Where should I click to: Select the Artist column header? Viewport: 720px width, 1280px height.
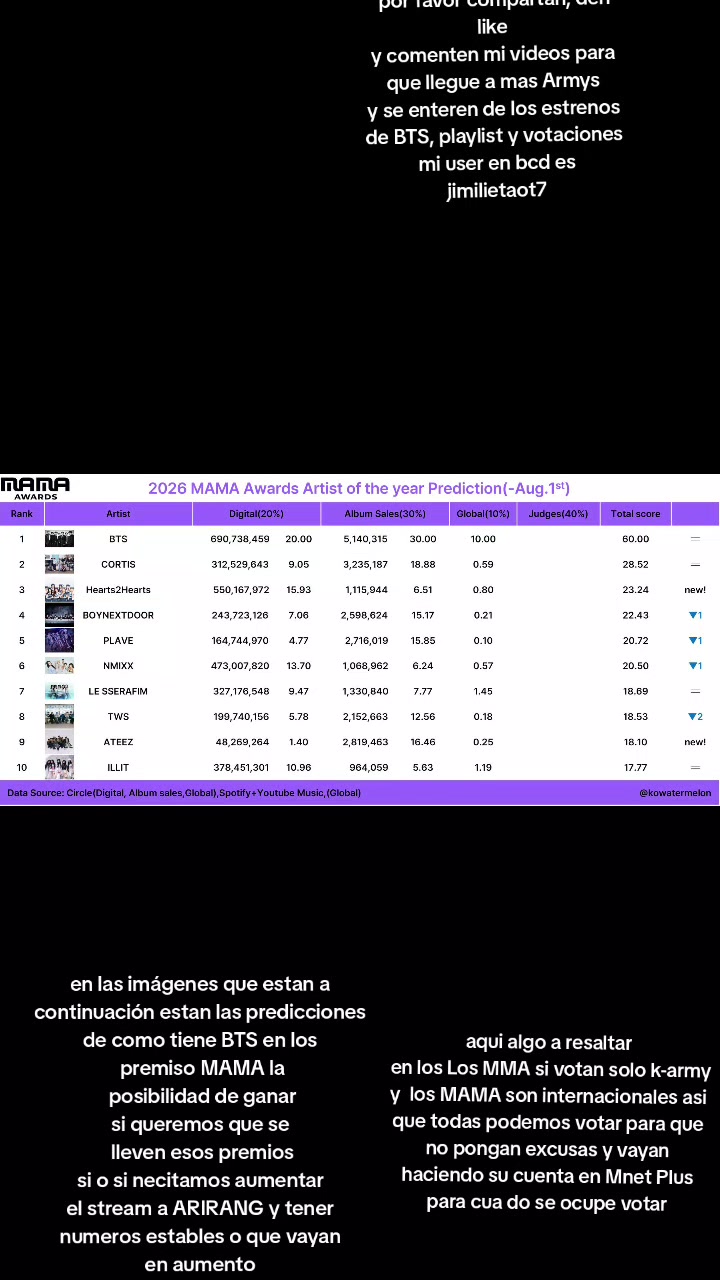[118, 514]
